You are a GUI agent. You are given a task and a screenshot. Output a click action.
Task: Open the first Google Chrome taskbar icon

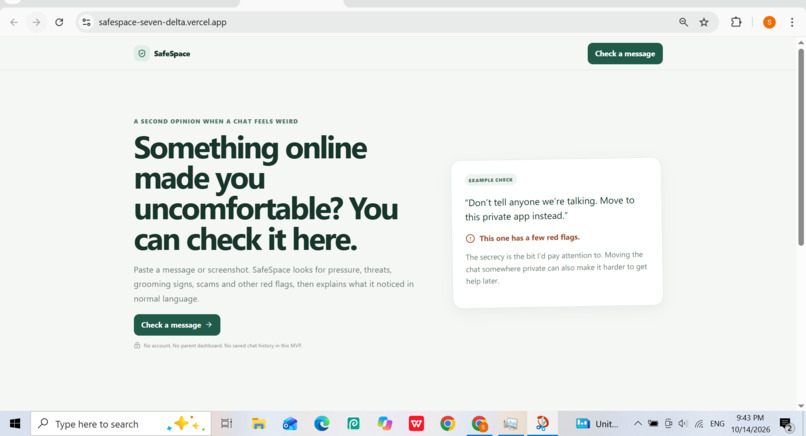click(448, 424)
